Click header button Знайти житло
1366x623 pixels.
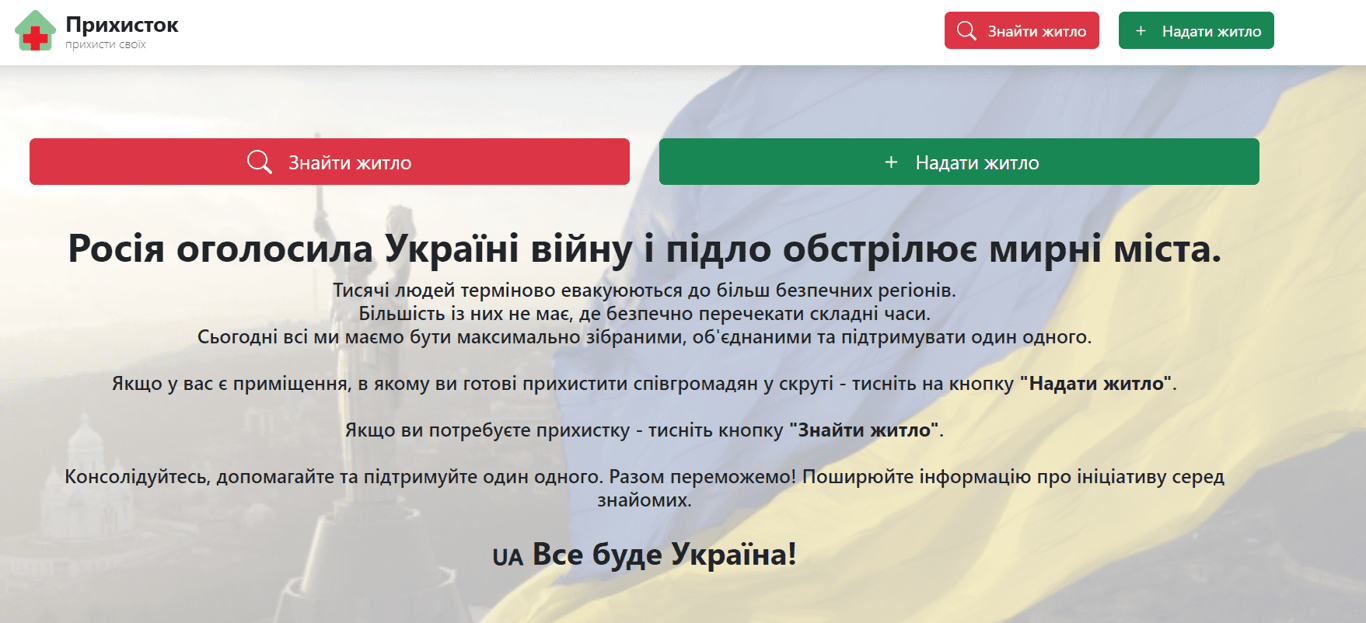(1022, 31)
